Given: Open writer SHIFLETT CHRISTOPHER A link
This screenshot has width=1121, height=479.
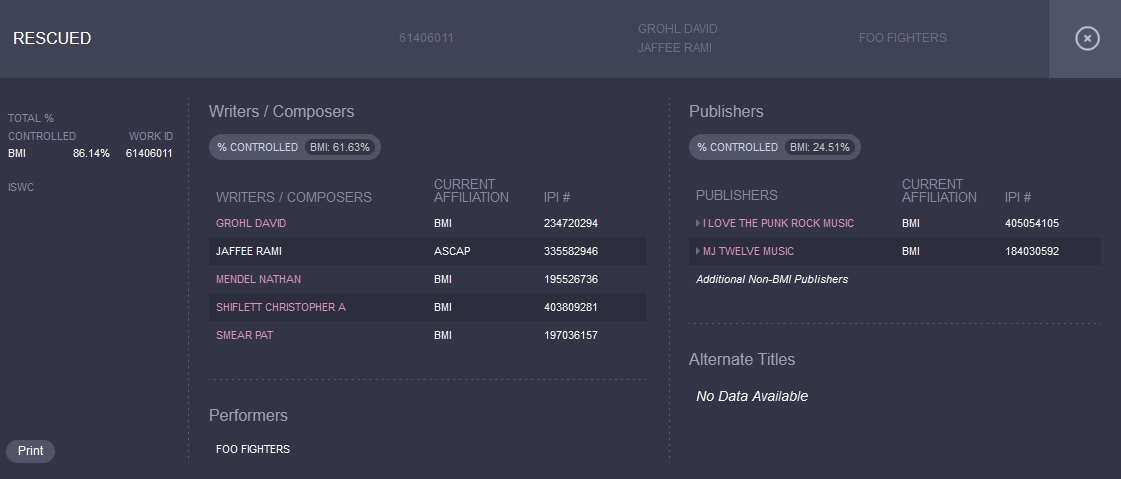Looking at the screenshot, I should coord(280,307).
